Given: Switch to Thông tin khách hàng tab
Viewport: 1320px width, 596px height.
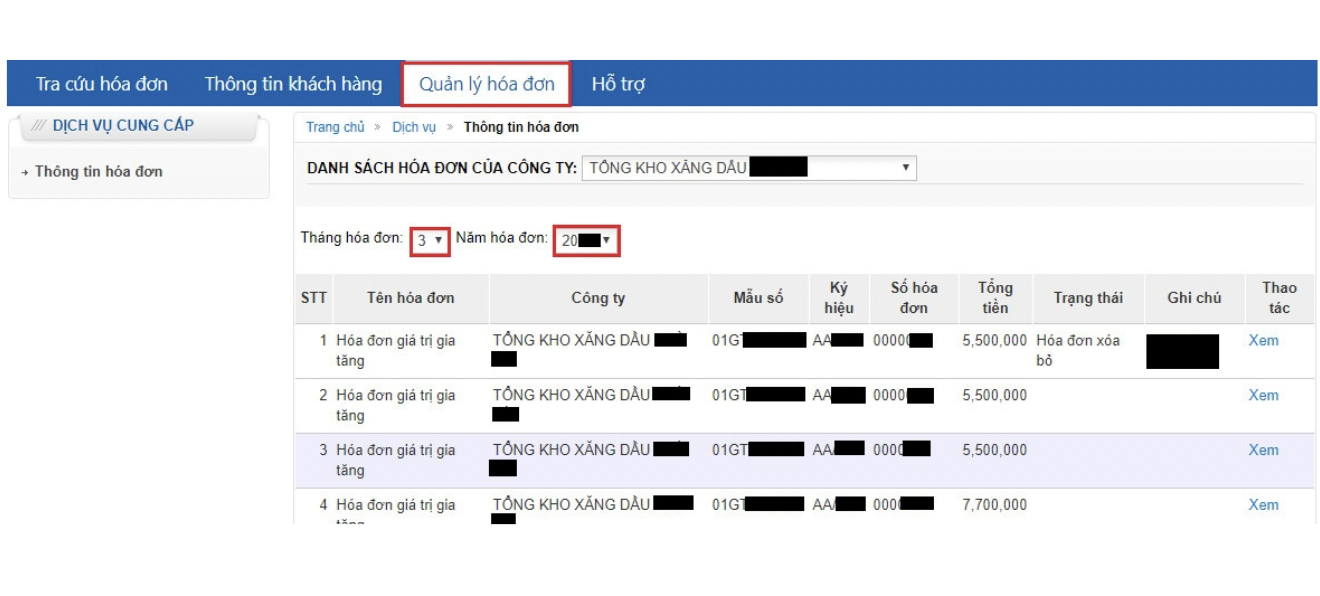Looking at the screenshot, I should tap(293, 84).
